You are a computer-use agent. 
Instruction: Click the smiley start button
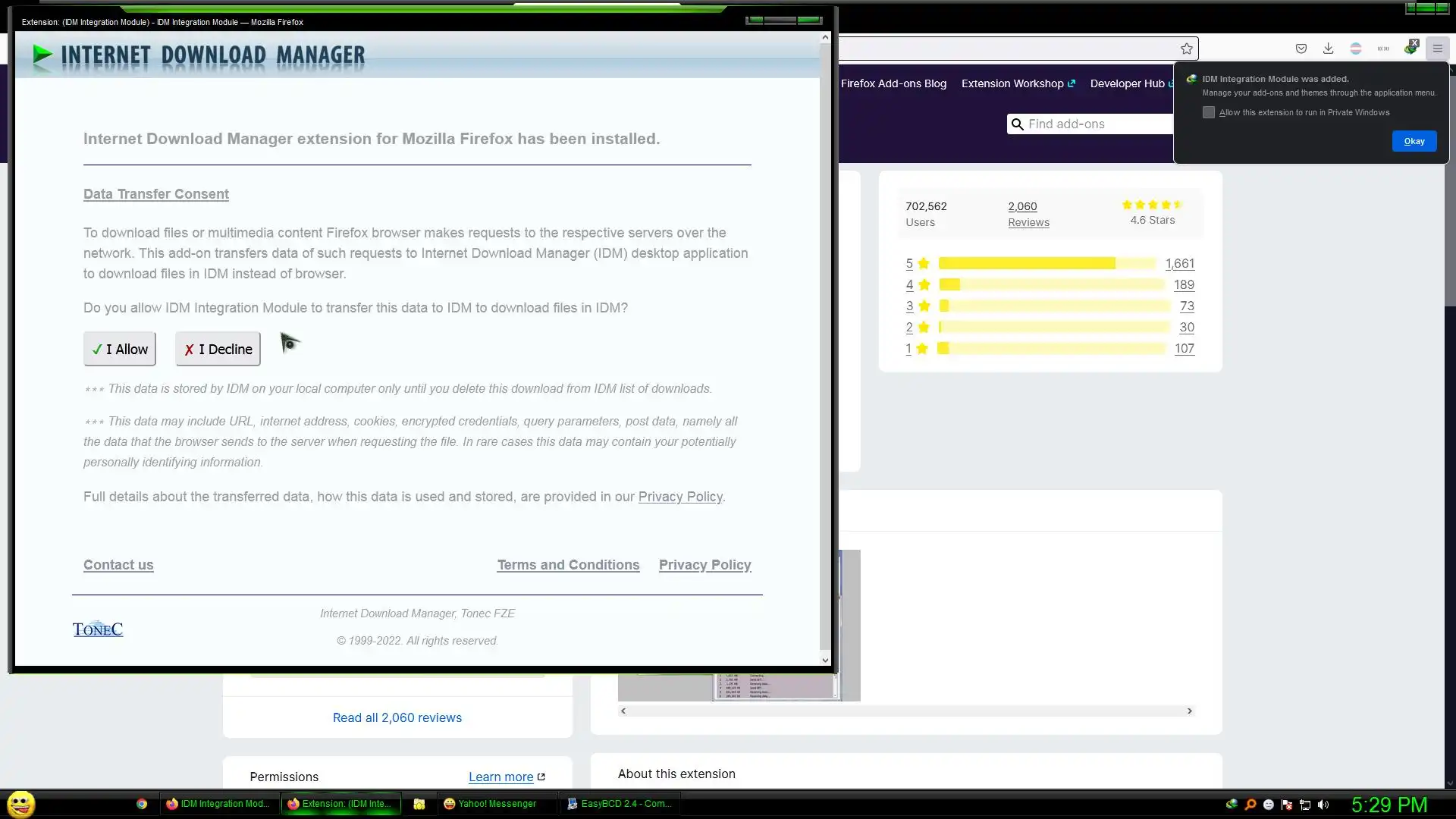click(21, 804)
